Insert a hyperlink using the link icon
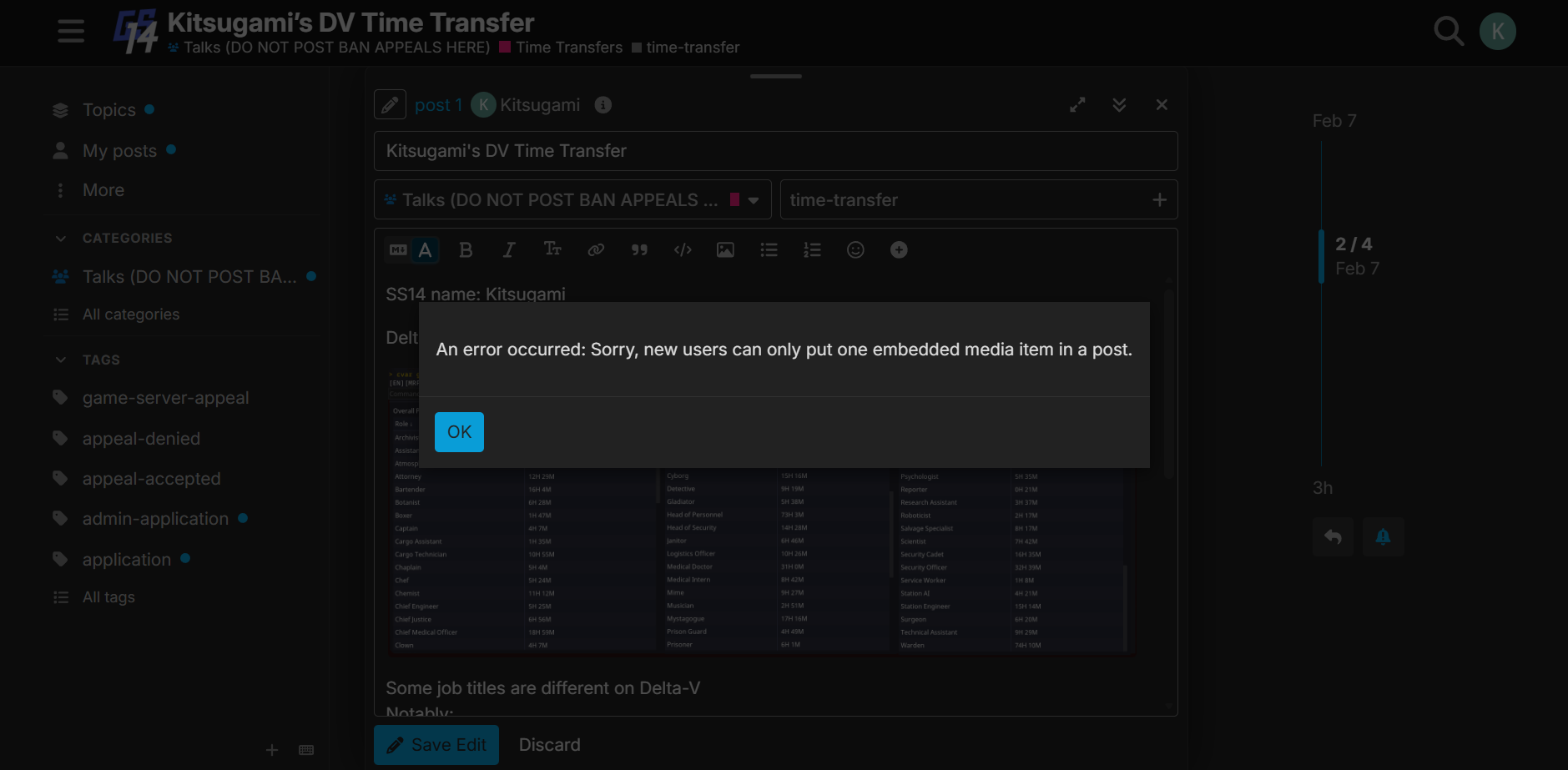The height and width of the screenshot is (770, 1568). [596, 250]
